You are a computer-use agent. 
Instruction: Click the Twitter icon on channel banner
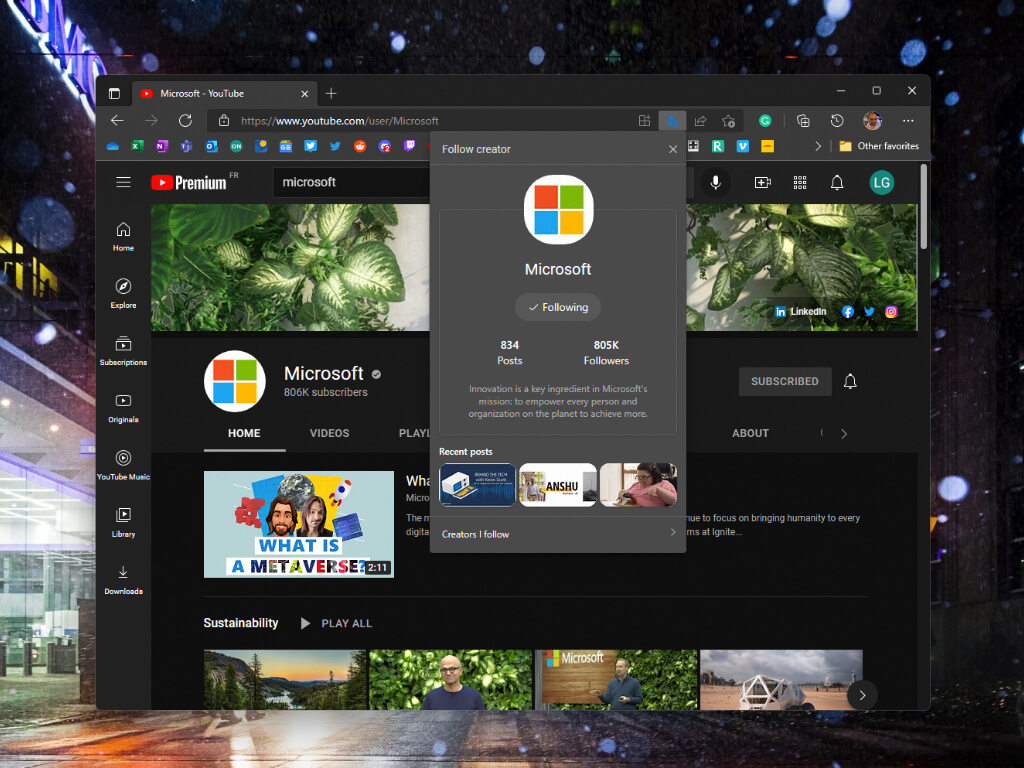point(869,312)
